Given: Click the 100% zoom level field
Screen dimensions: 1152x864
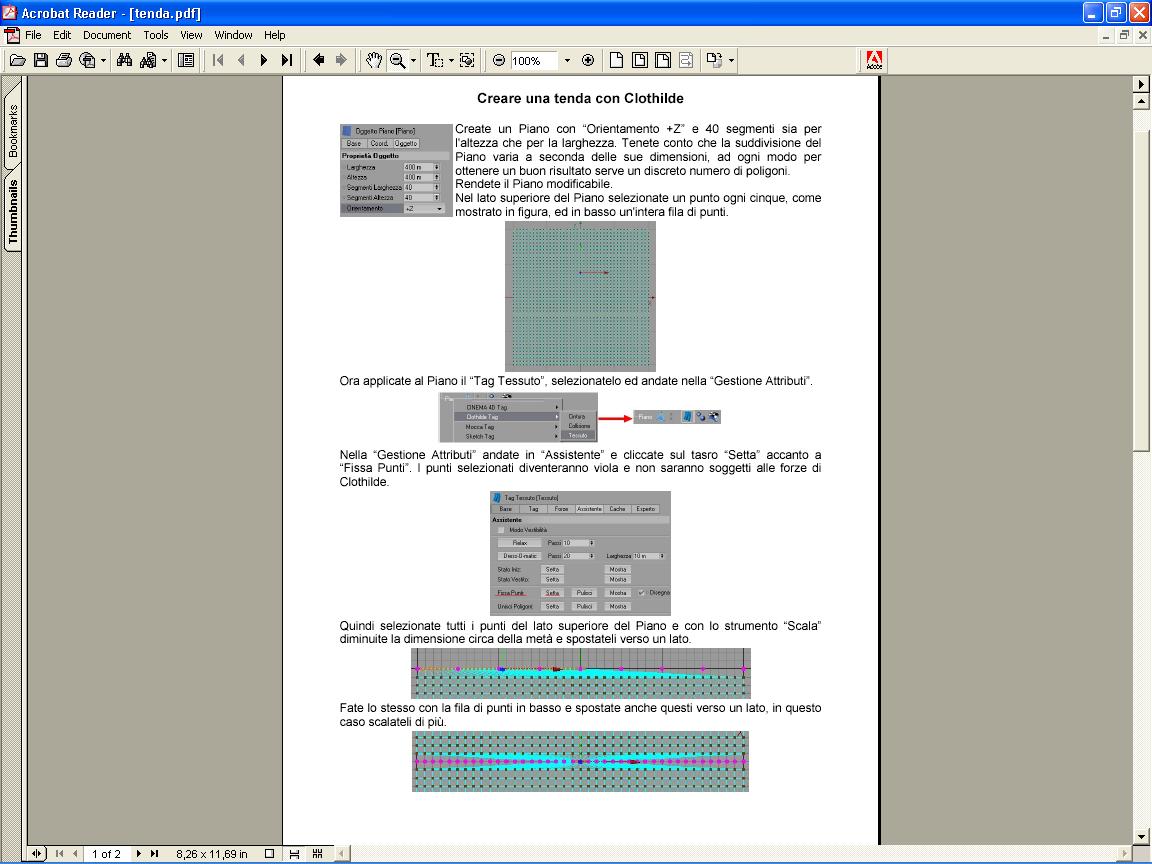Looking at the screenshot, I should [534, 60].
